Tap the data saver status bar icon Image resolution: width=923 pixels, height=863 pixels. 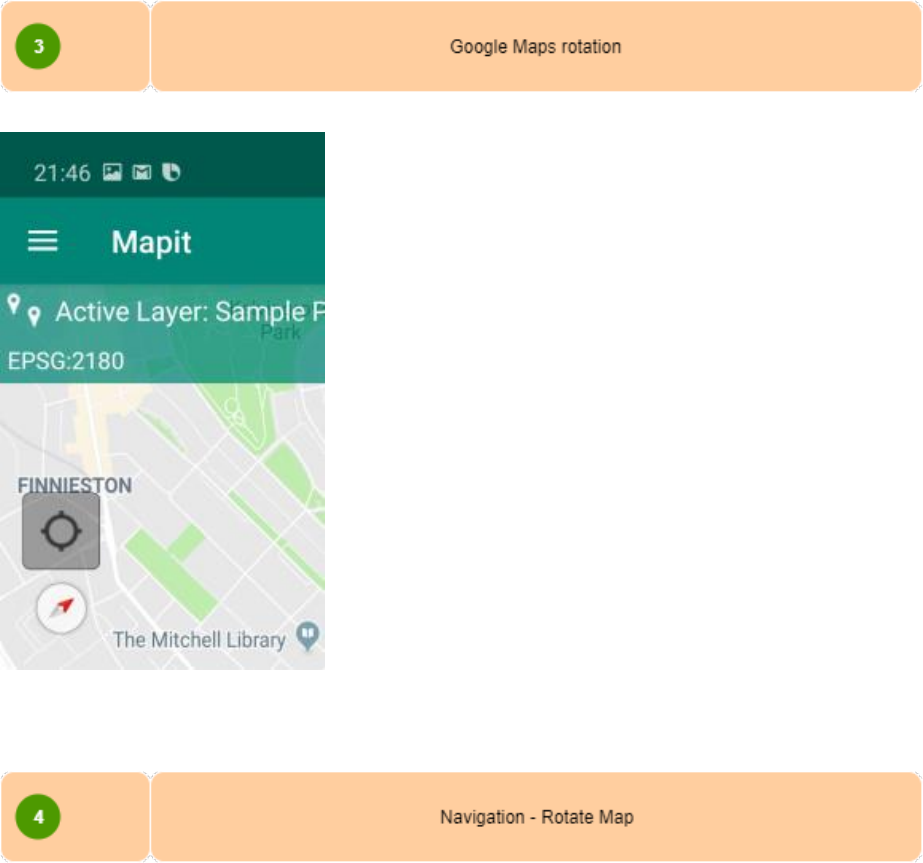point(171,172)
